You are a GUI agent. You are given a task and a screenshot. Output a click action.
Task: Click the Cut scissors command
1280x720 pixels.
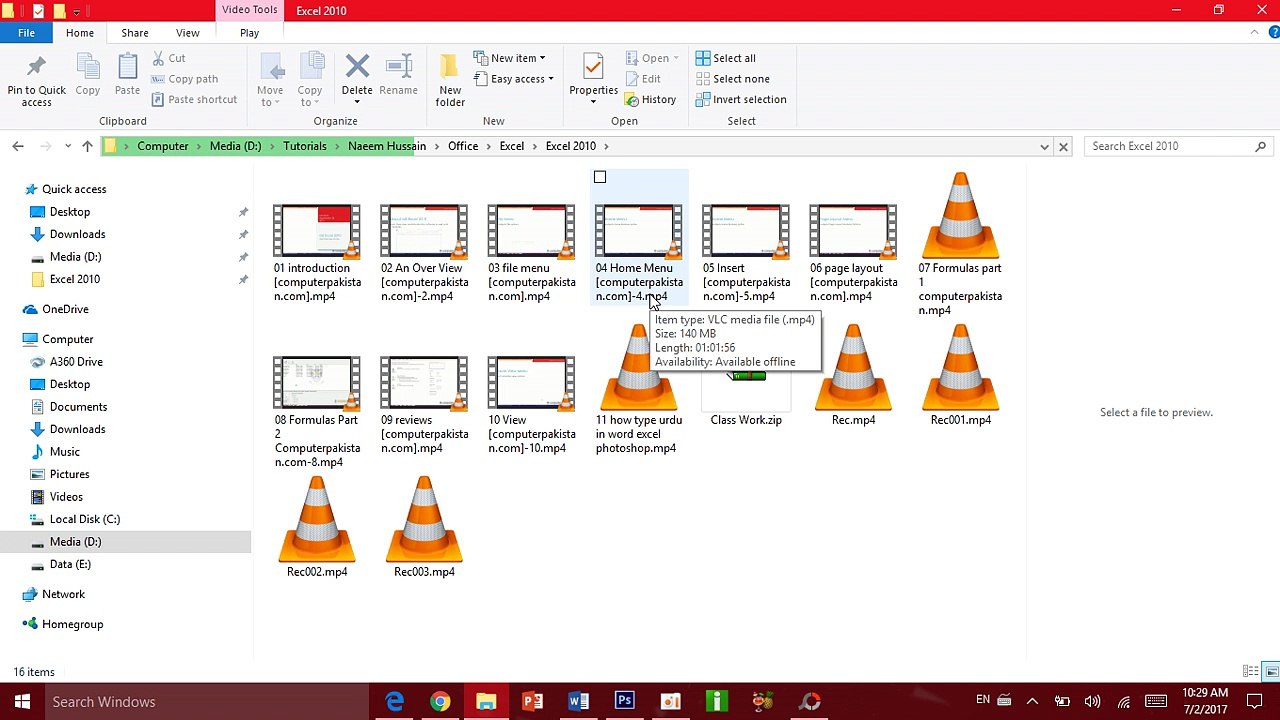coord(169,58)
